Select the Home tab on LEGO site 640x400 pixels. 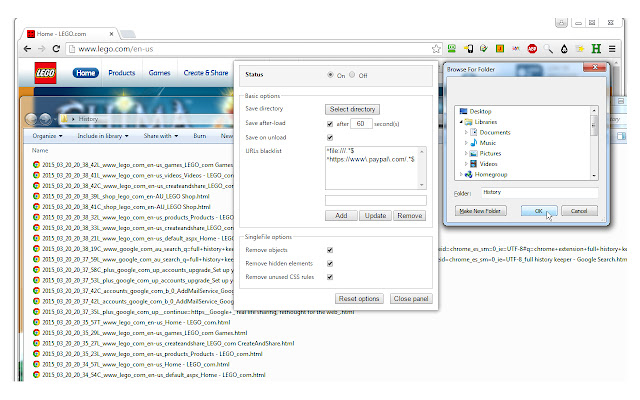click(86, 73)
